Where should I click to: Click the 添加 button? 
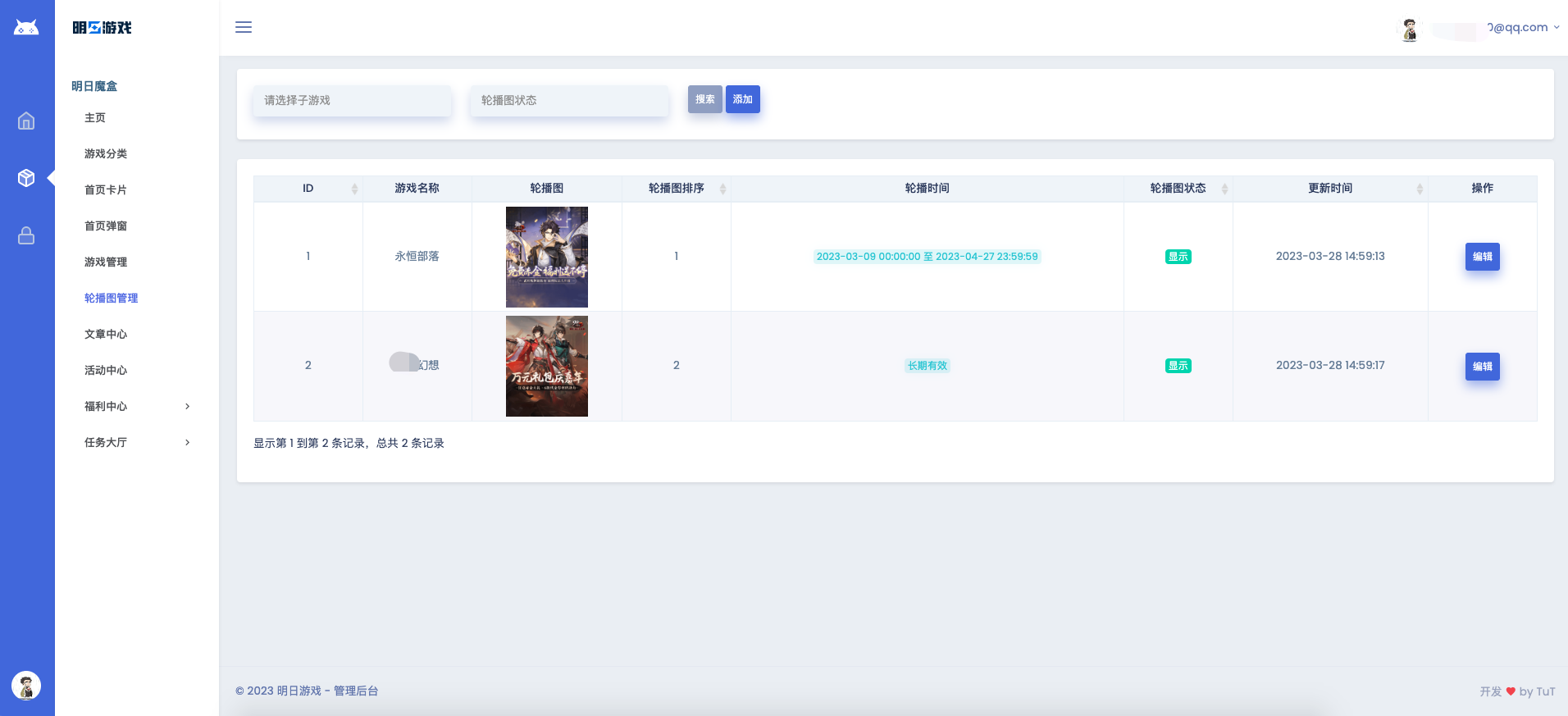[x=742, y=99]
